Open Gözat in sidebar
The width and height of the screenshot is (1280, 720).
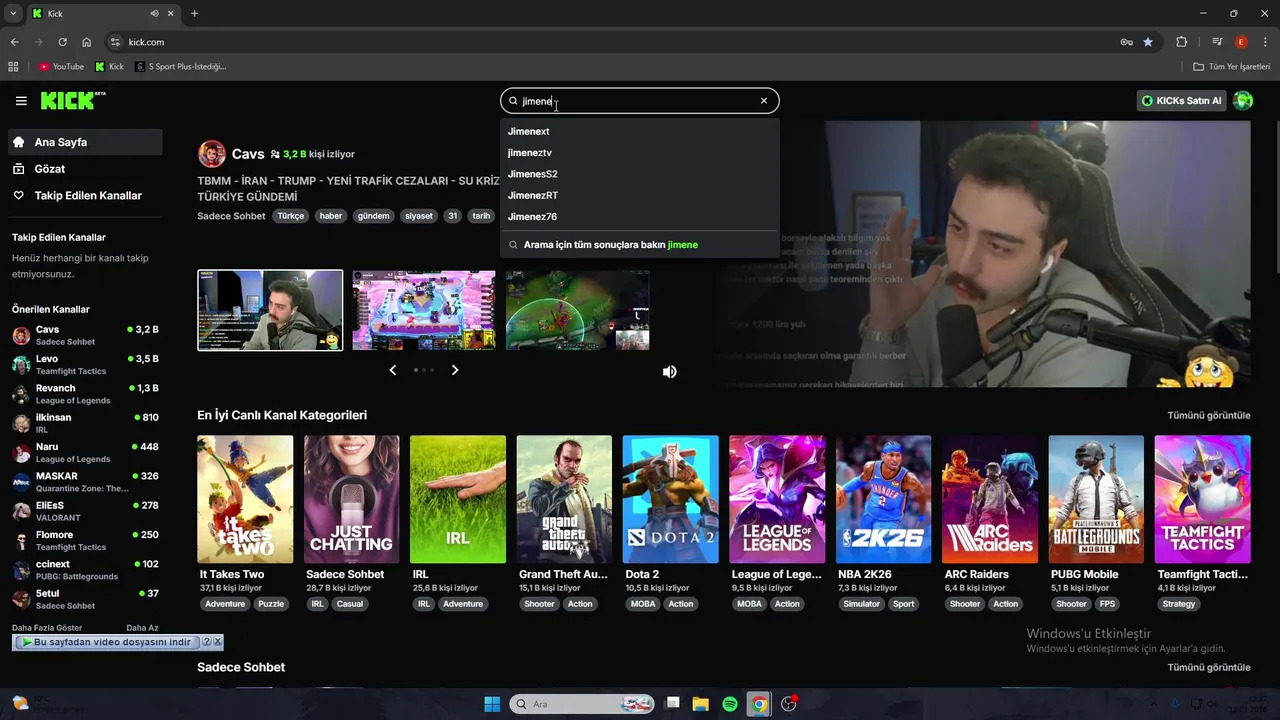pyautogui.click(x=85, y=169)
